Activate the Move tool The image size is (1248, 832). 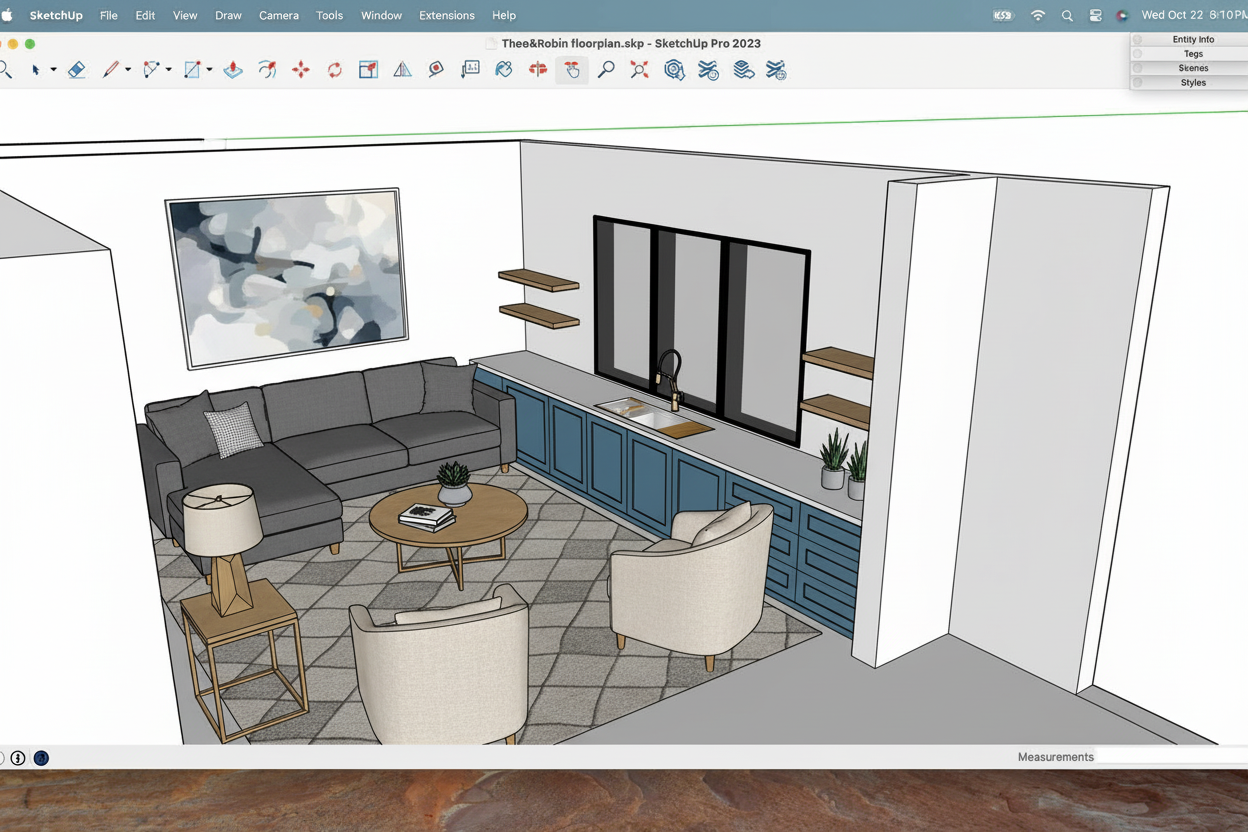click(x=301, y=70)
